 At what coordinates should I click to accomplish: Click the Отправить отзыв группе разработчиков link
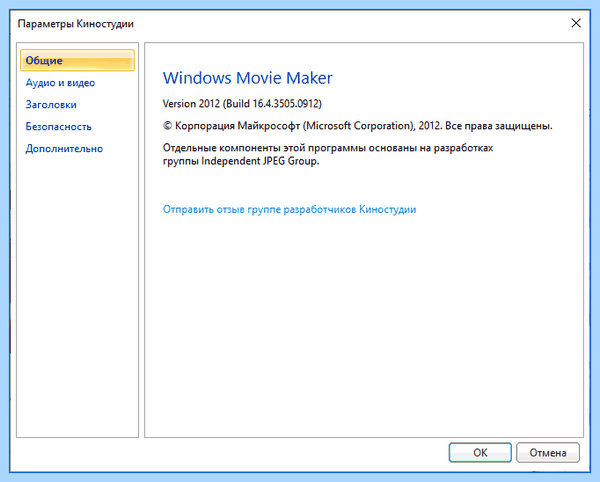pyautogui.click(x=289, y=210)
